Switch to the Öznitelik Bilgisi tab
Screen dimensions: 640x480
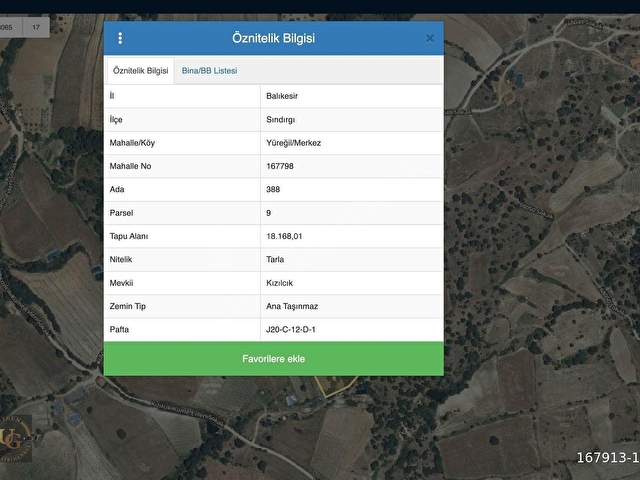[140, 71]
